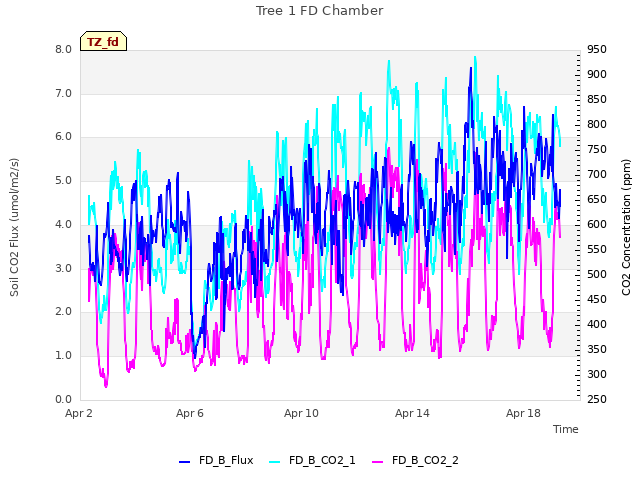Viewport: 640px width, 480px height.
Task: Click the 750 right axis value
Action: [597, 149]
